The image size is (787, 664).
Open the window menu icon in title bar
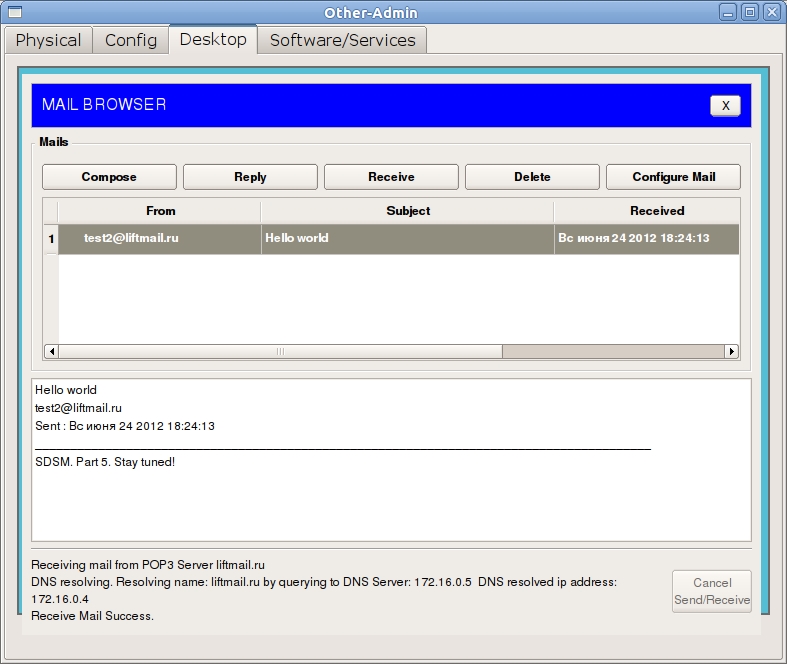[x=13, y=13]
